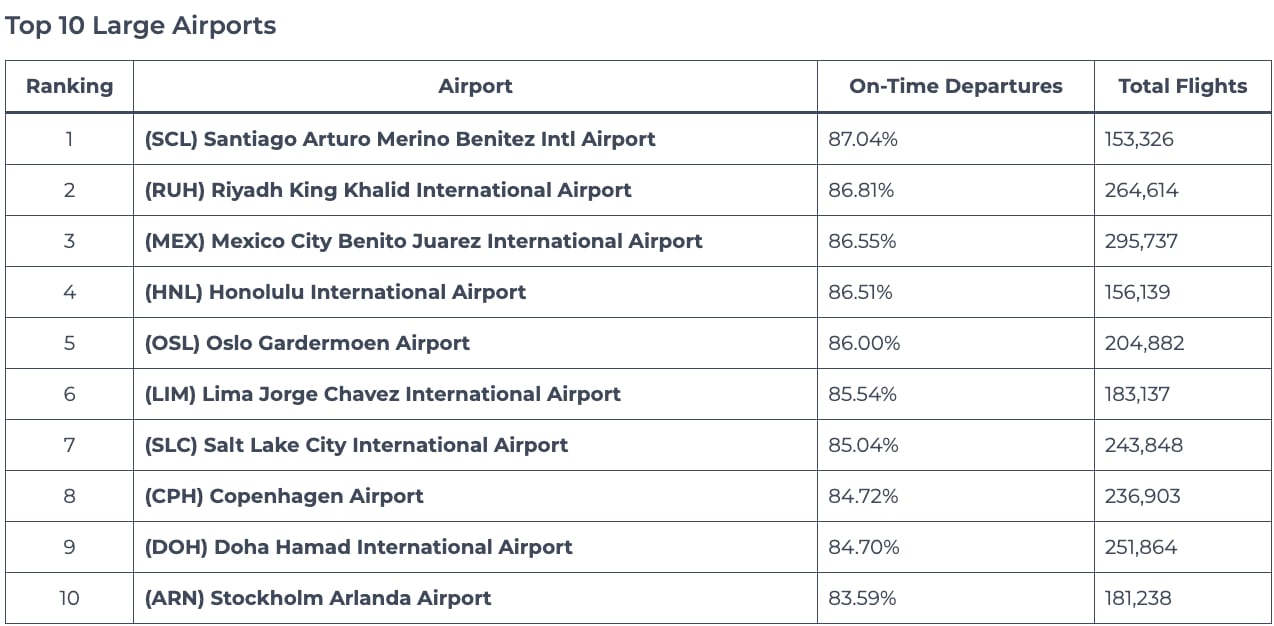Click the Copenhagen Airport entry
The width and height of the screenshot is (1274, 626).
point(284,496)
